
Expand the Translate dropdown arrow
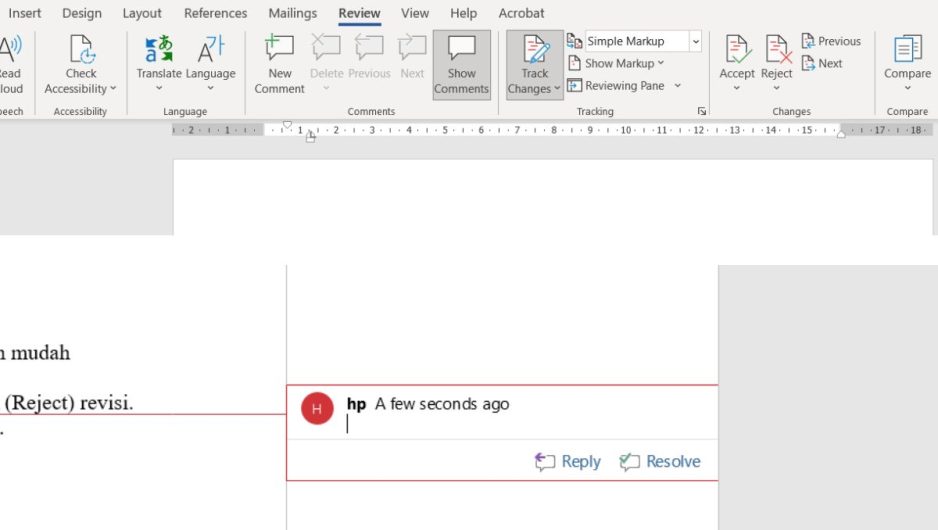[x=159, y=88]
